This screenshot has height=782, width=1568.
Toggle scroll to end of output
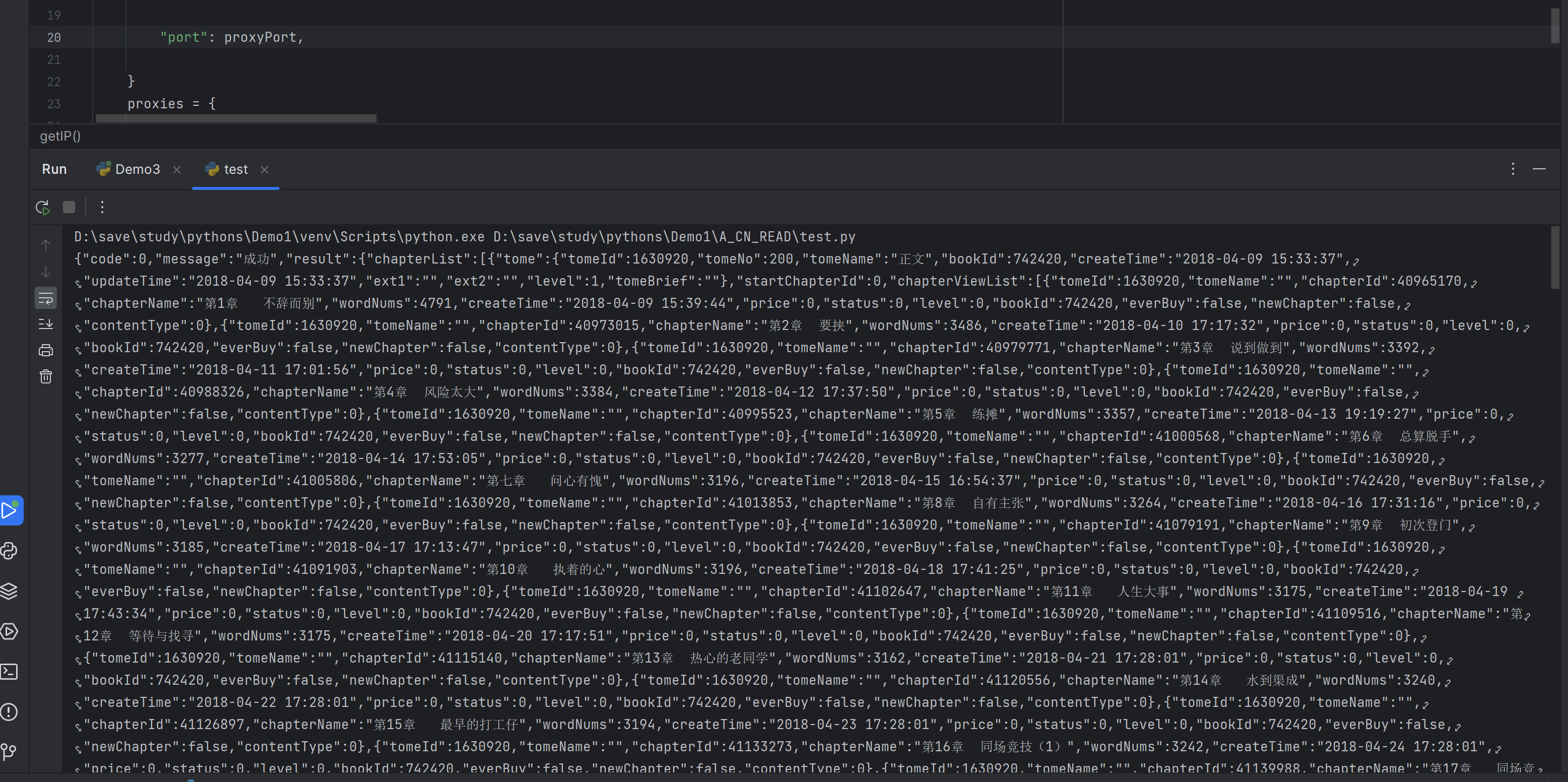click(x=46, y=324)
